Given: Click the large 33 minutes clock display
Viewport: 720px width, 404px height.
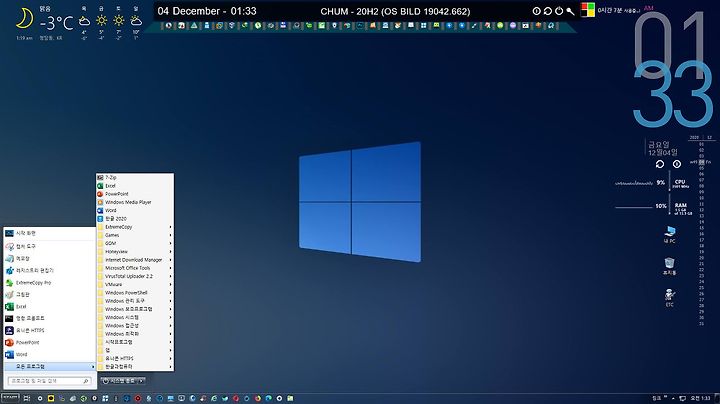Looking at the screenshot, I should (x=673, y=94).
